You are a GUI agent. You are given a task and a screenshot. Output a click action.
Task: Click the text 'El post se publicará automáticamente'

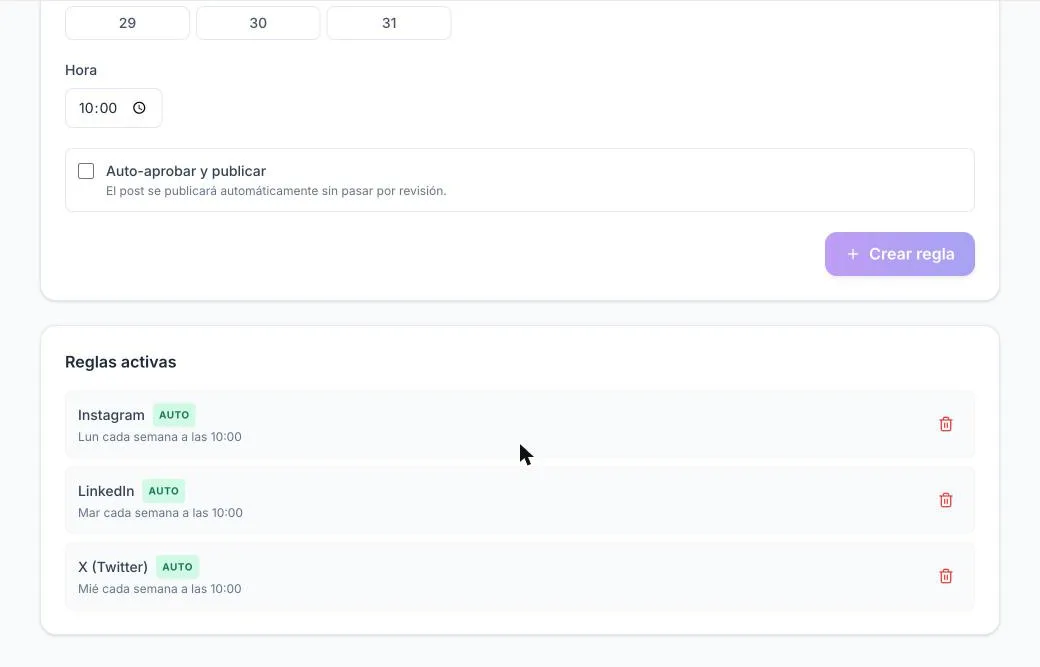click(x=212, y=191)
